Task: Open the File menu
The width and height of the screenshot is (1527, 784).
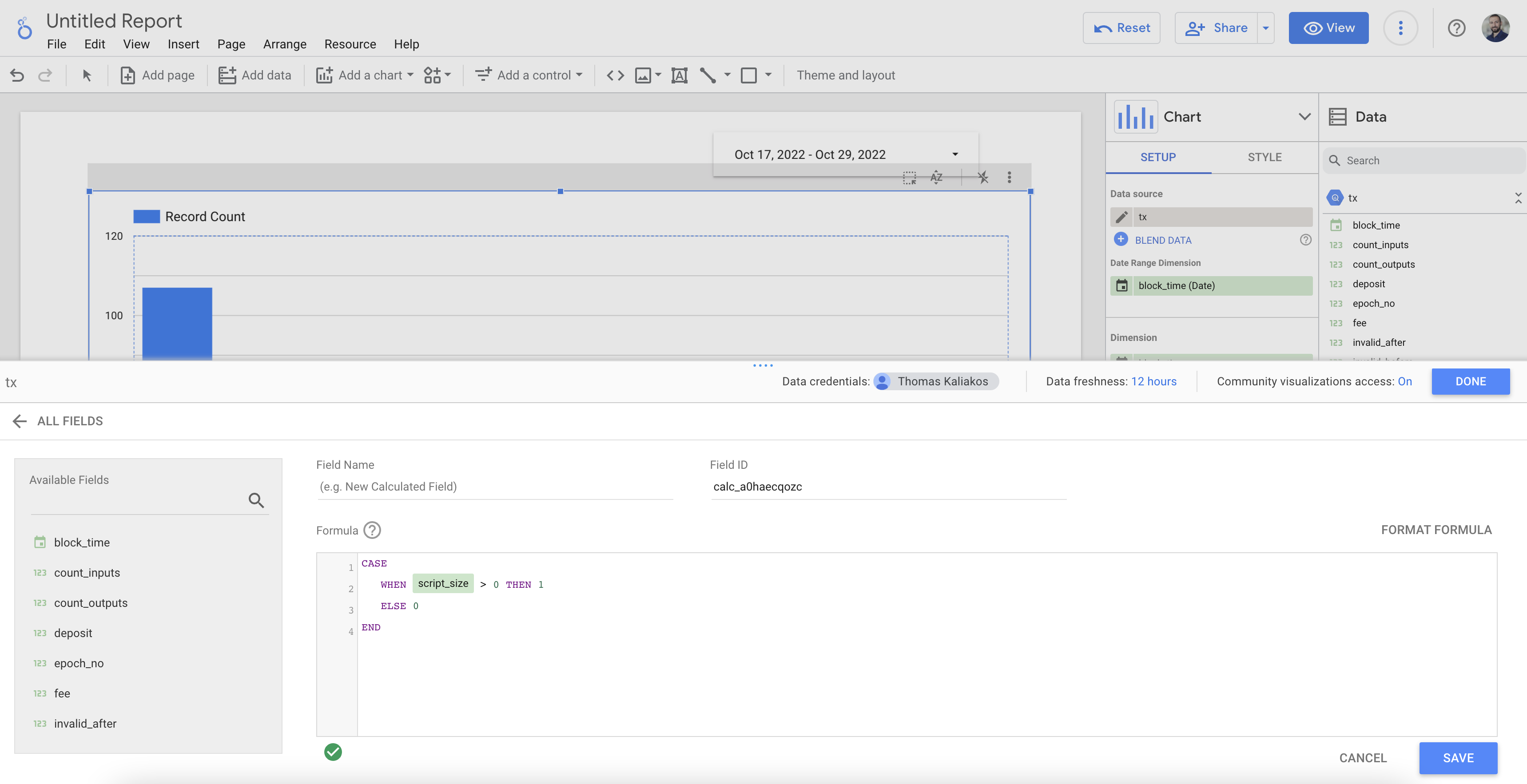Action: tap(57, 44)
